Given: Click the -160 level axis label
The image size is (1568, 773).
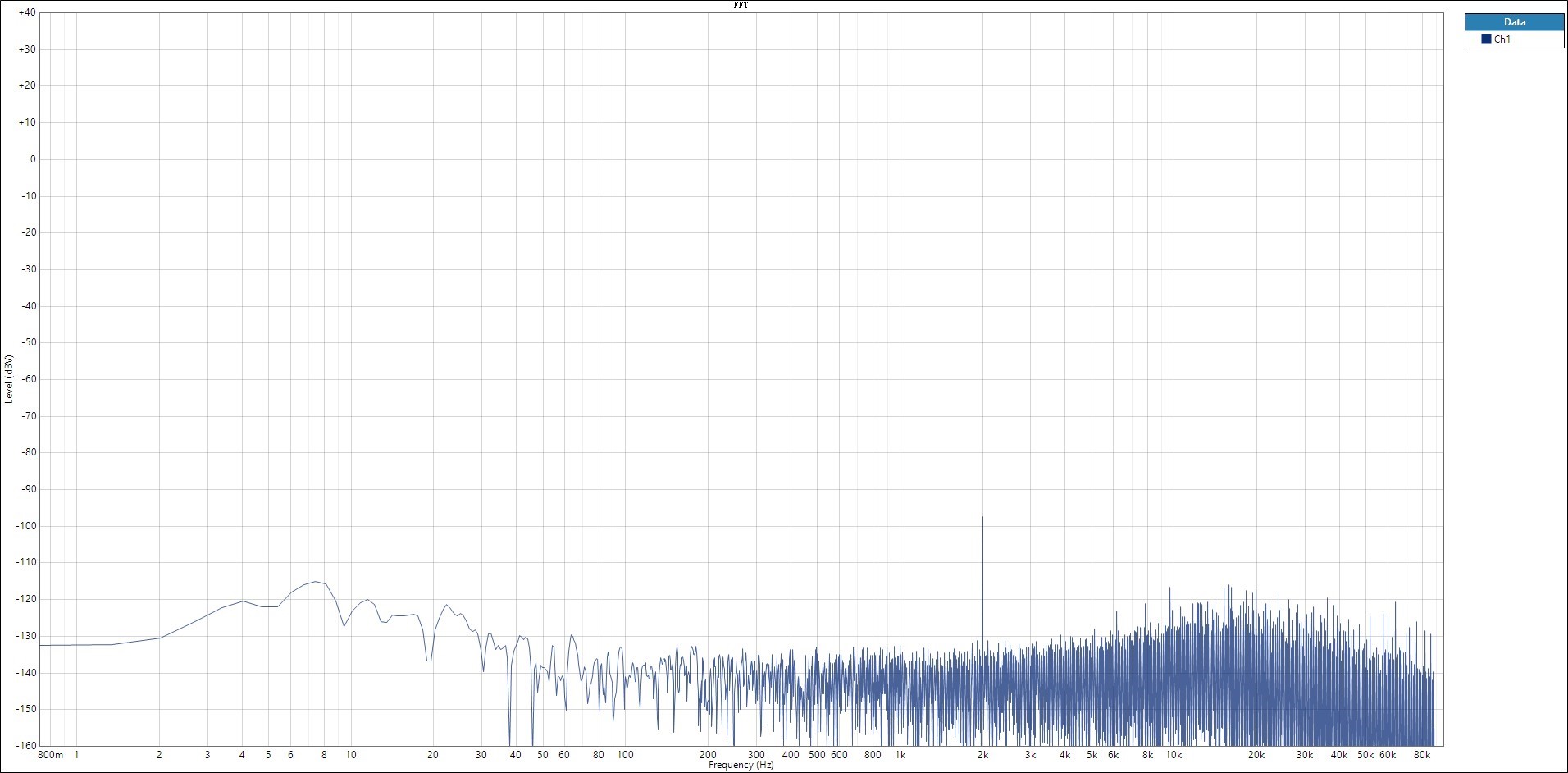Looking at the screenshot, I should 25,746.
